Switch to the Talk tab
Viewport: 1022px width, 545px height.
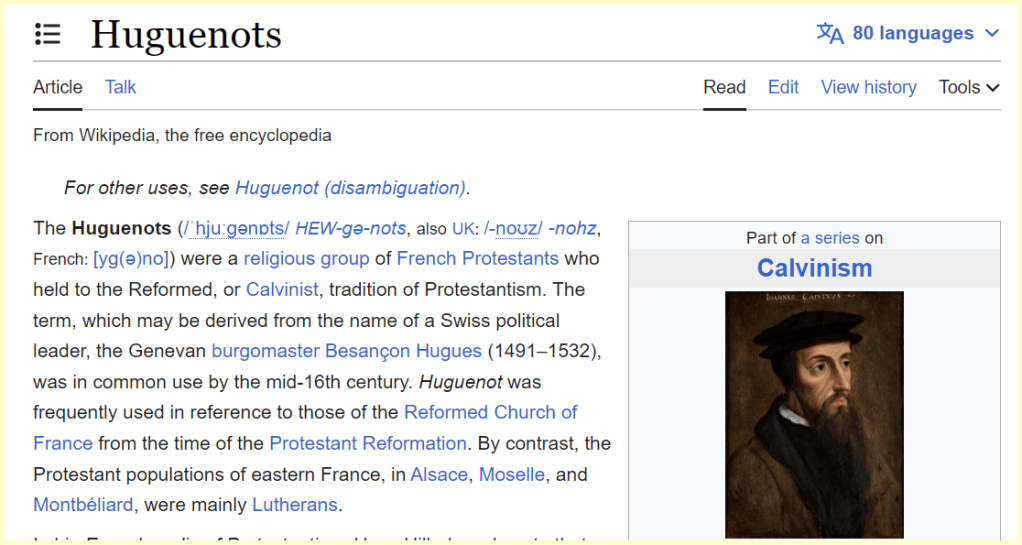pyautogui.click(x=120, y=87)
